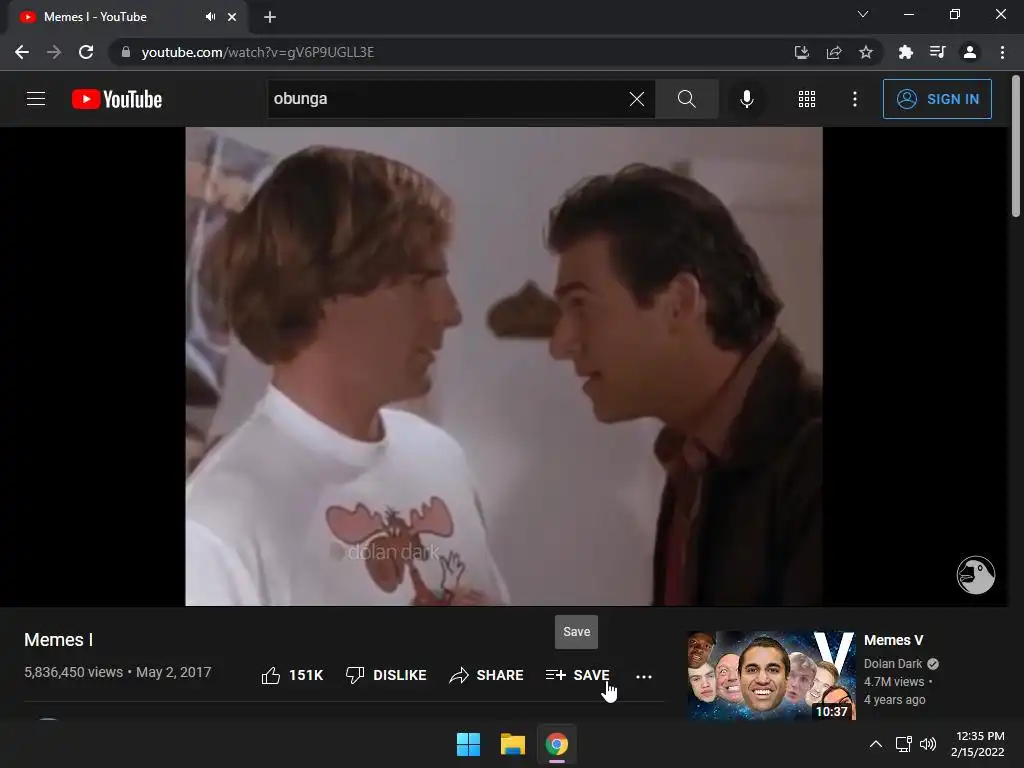This screenshot has width=1024, height=768.
Task: Go to YouTube home via logo
Action: [x=117, y=99]
